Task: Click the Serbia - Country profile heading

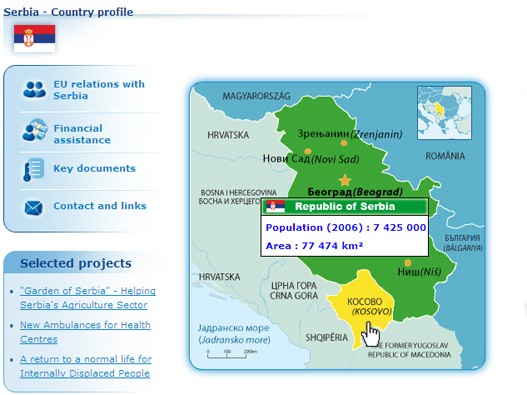Action: (x=68, y=12)
